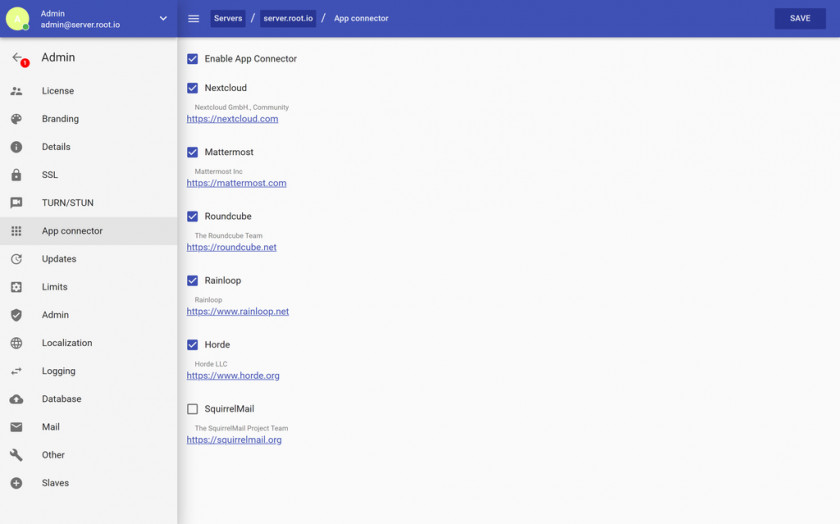Click the Servers breadcrumb

[228, 18]
